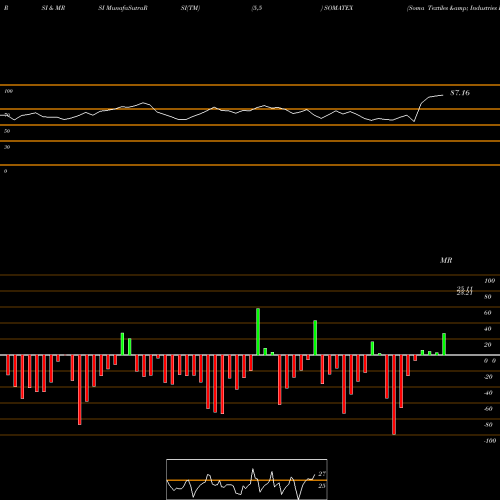The width and height of the screenshot is (500, 500).
Task: Open the mini oscillator thumbnail chart
Action: [x=247, y=479]
